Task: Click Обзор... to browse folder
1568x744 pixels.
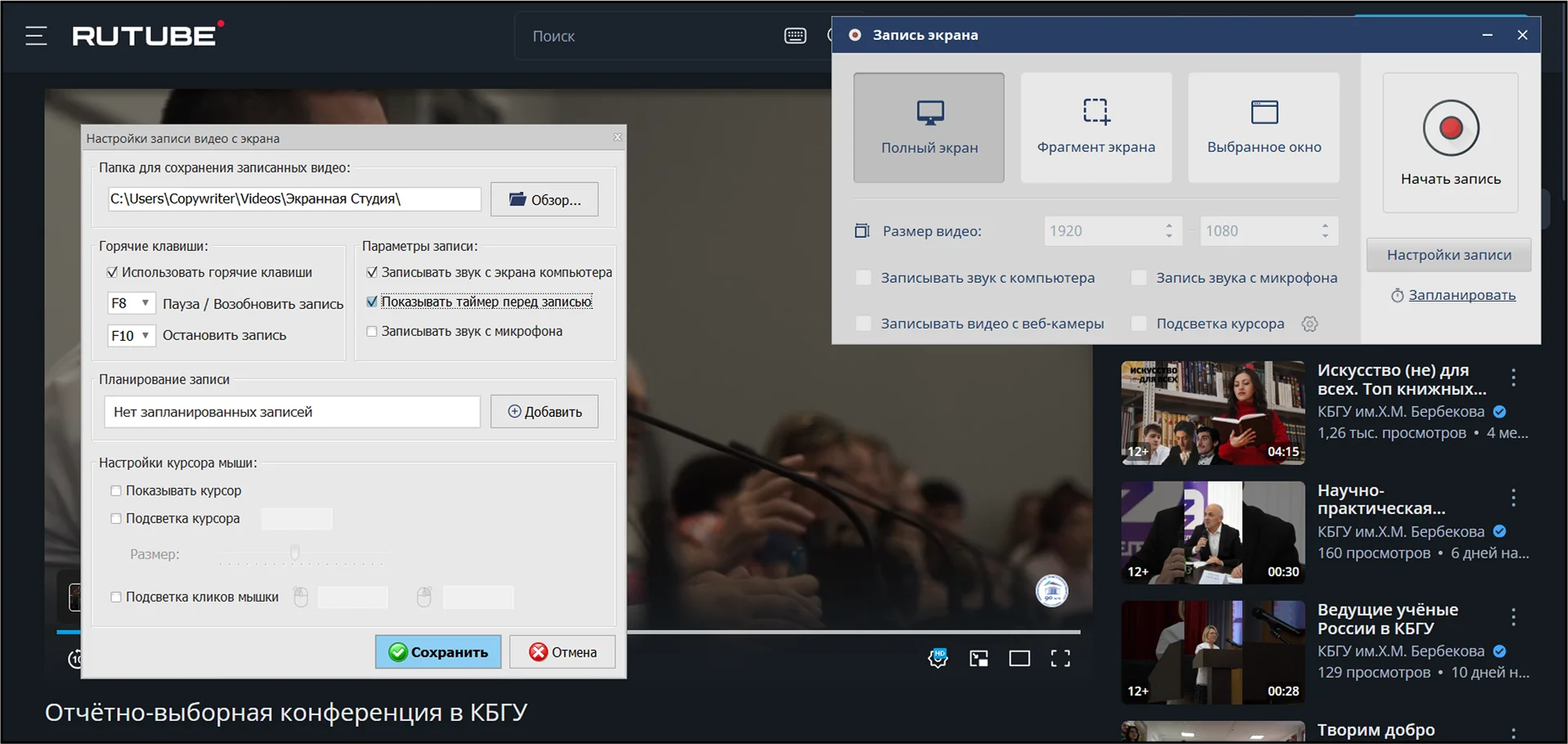Action: (544, 199)
